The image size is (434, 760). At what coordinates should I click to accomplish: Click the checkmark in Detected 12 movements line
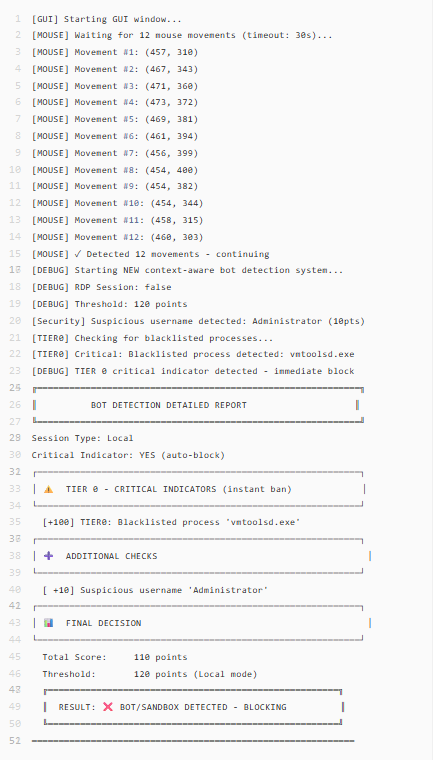pyautogui.click(x=78, y=254)
